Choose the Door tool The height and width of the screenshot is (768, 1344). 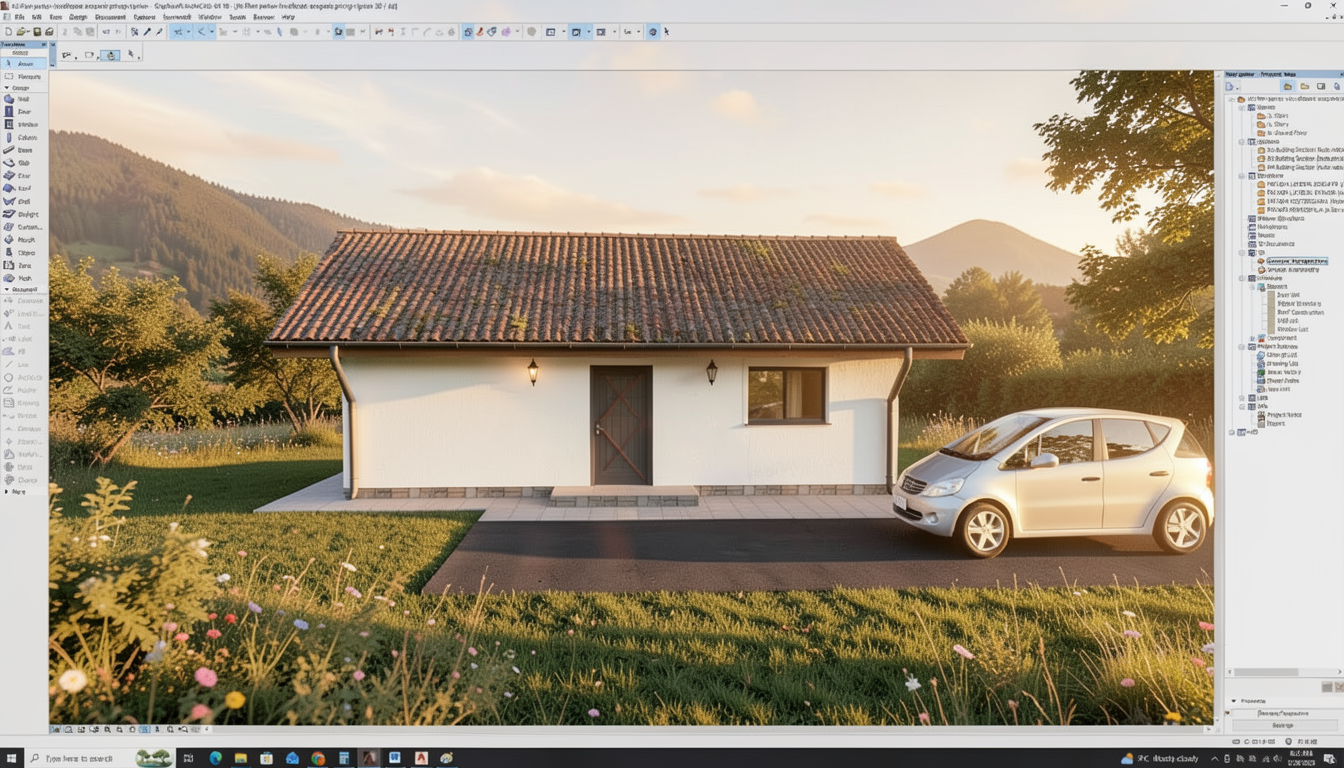23,112
